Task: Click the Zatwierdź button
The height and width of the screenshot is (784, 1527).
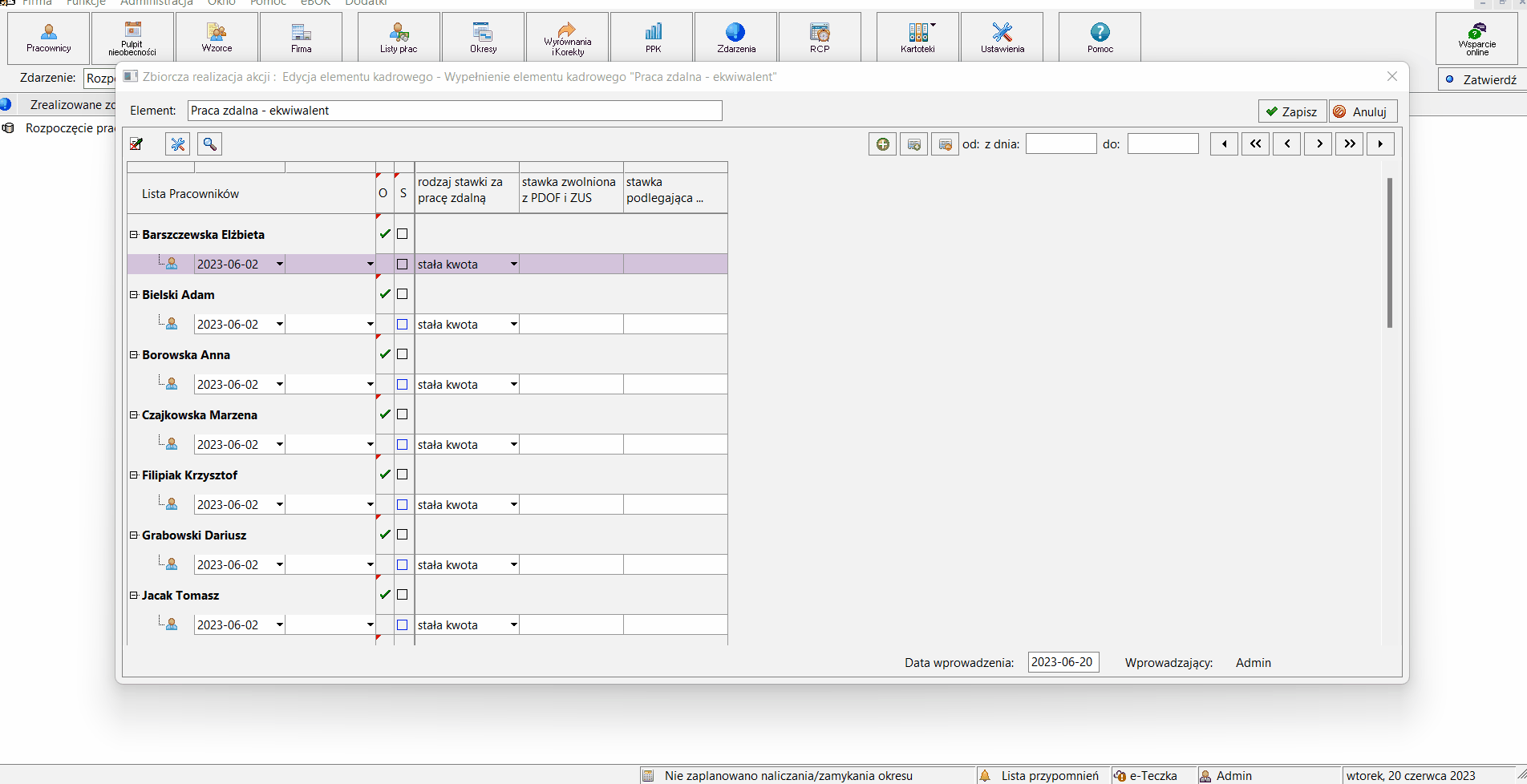Action: (1482, 79)
